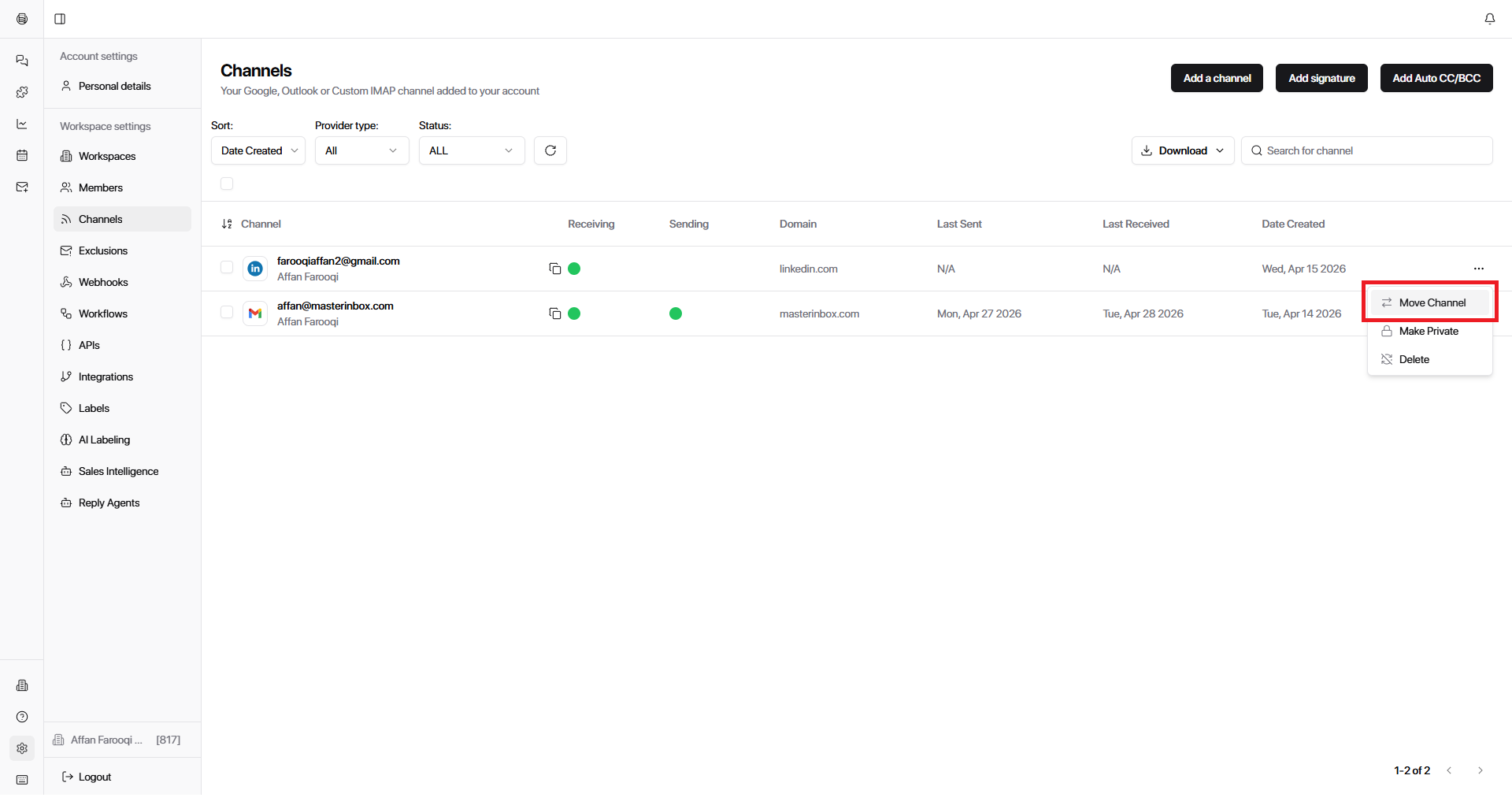Open settings gear in left rail
This screenshot has width=1512, height=805.
point(22,748)
